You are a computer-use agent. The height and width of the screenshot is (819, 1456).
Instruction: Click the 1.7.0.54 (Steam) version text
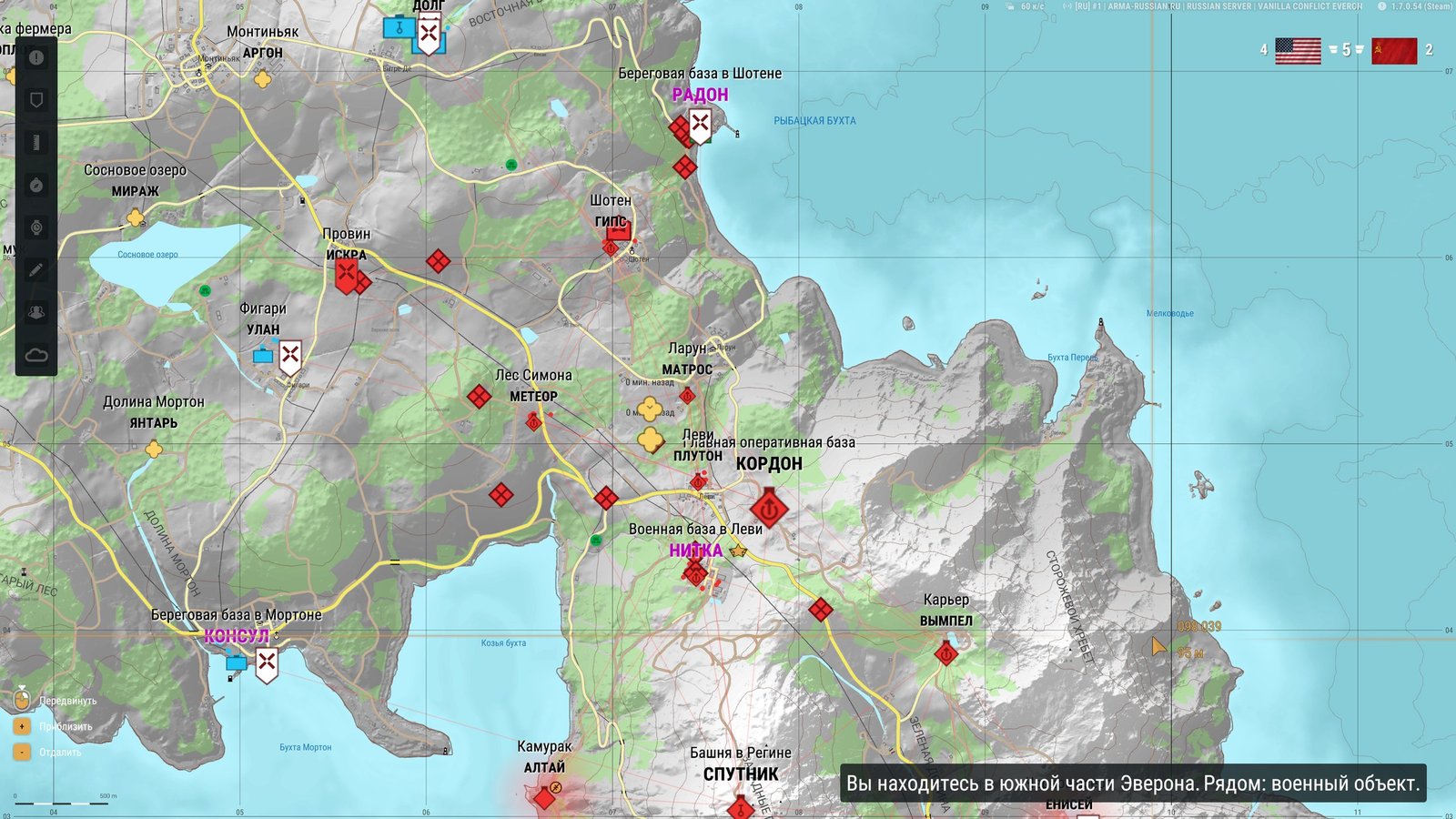tap(1421, 6)
